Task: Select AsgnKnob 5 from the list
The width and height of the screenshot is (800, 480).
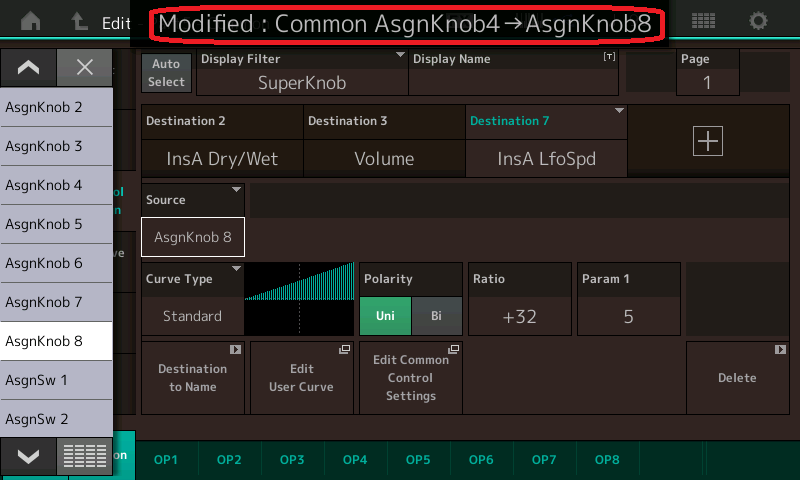Action: [56, 224]
